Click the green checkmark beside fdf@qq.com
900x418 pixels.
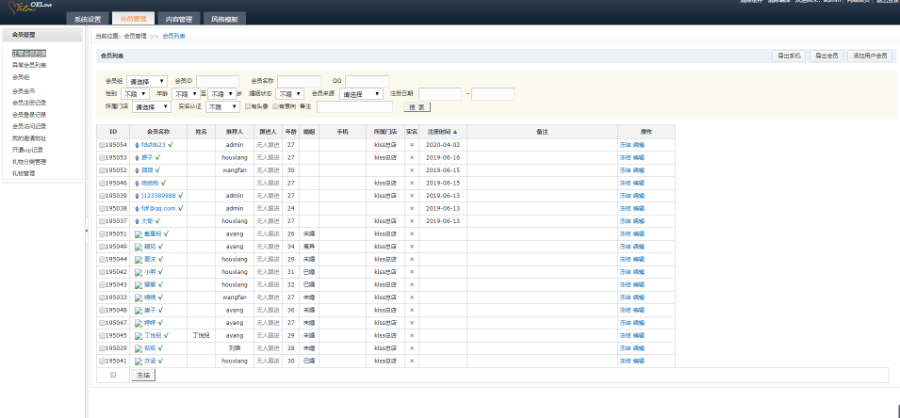(x=183, y=208)
